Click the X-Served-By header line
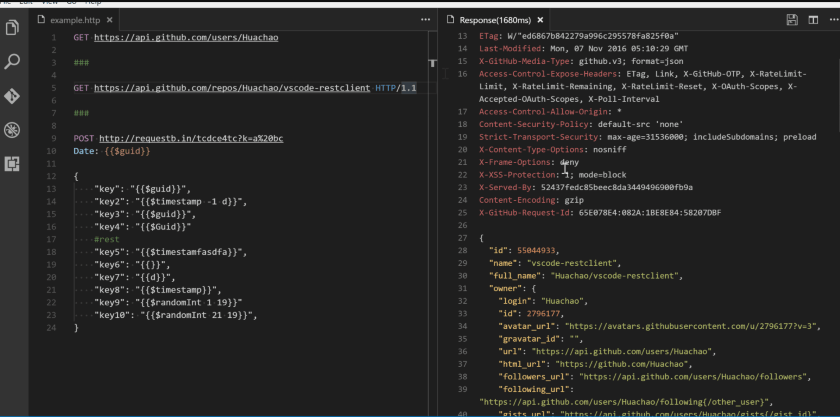Viewport: 840px width, 417px height. pos(586,188)
